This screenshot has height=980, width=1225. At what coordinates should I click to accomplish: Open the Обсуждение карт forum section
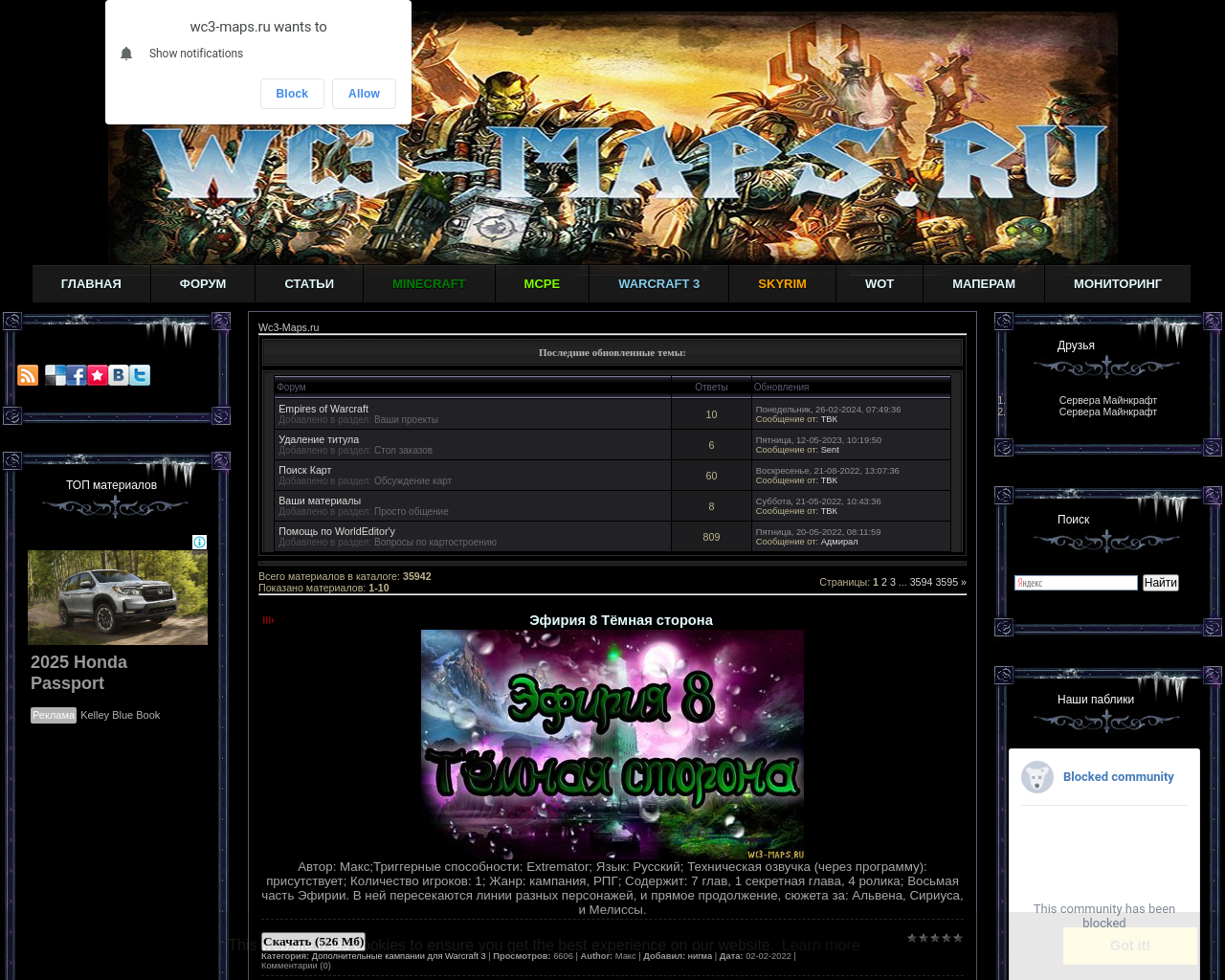412,480
